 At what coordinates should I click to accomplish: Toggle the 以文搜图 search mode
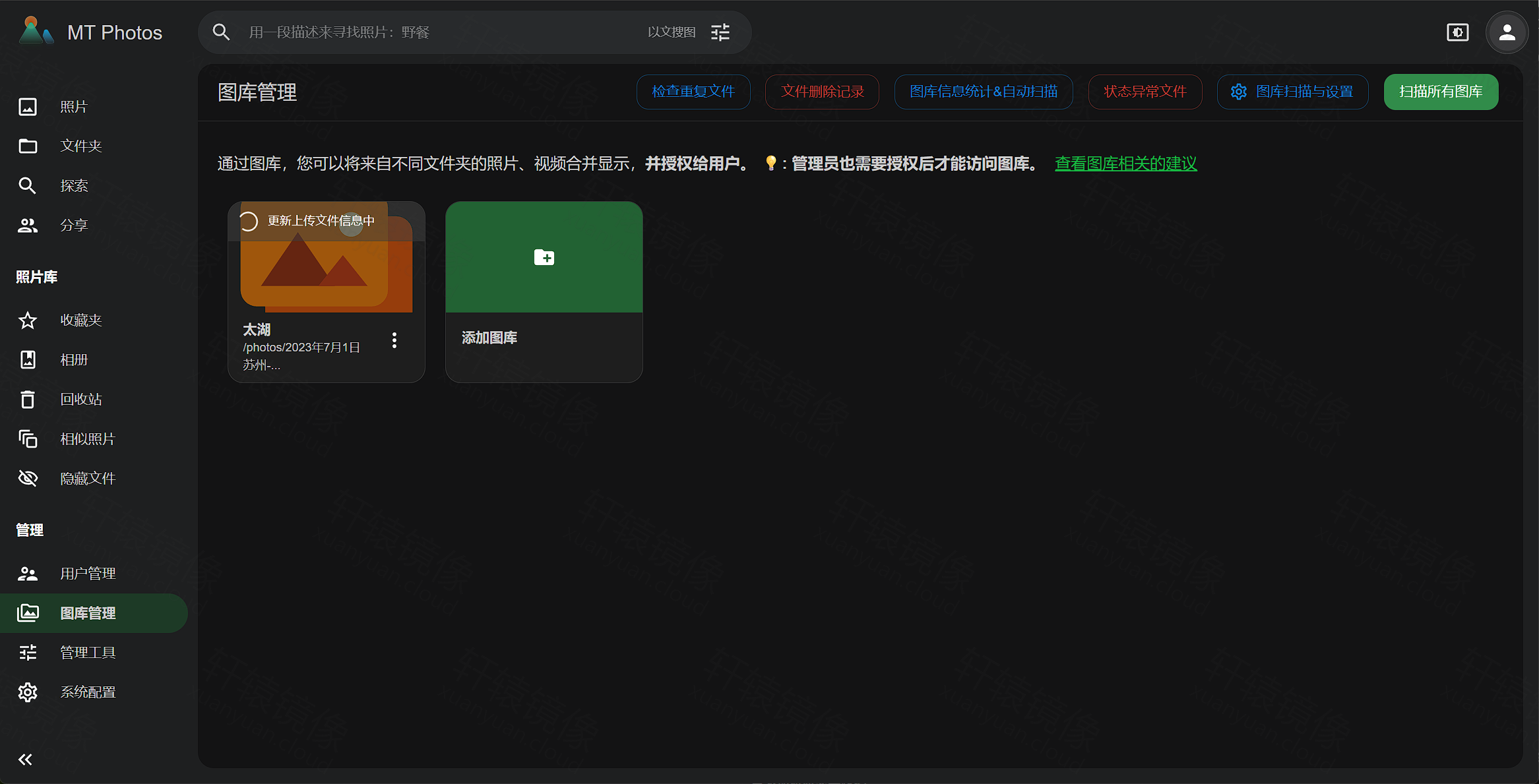click(x=672, y=32)
